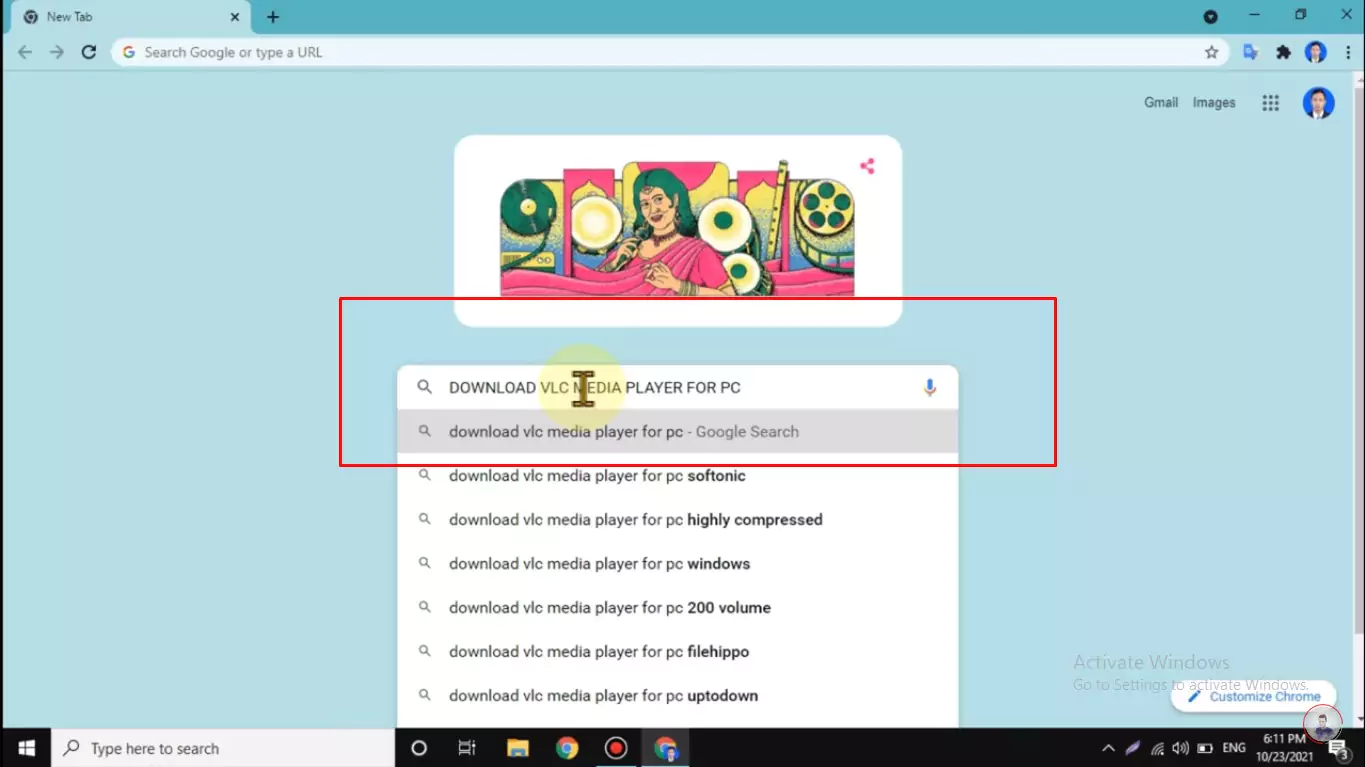The image size is (1365, 767).
Task: Select the New Tab browser tab
Action: click(x=132, y=17)
